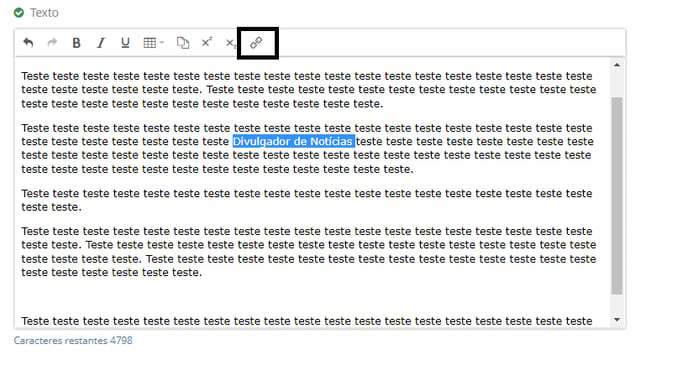Click the scrollbar down arrow
The height and width of the screenshot is (386, 688).
617,320
